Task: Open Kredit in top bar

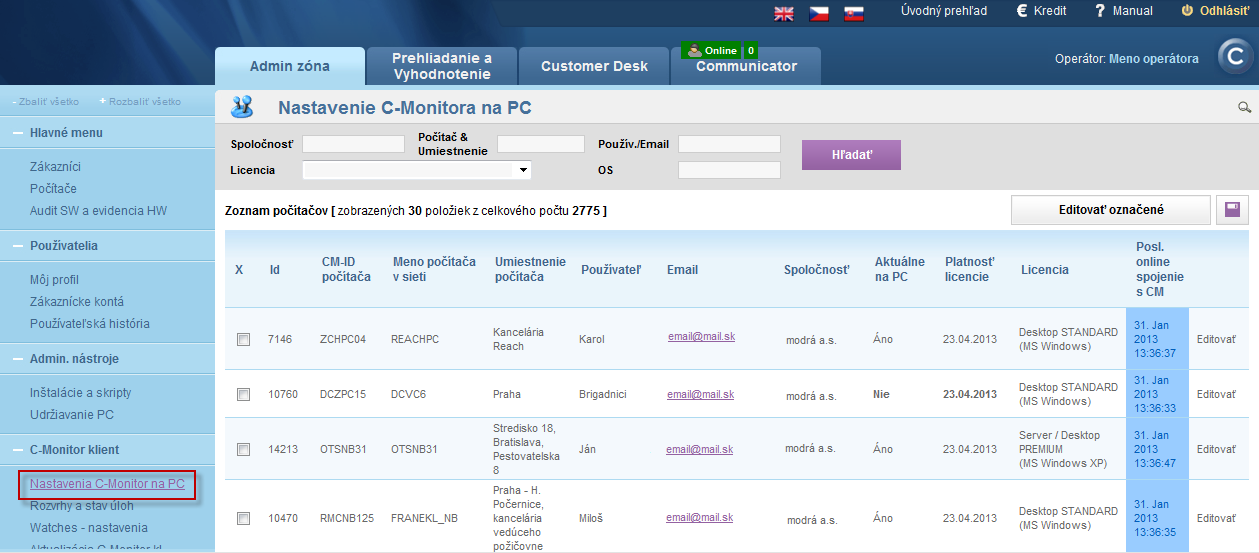Action: point(1042,11)
